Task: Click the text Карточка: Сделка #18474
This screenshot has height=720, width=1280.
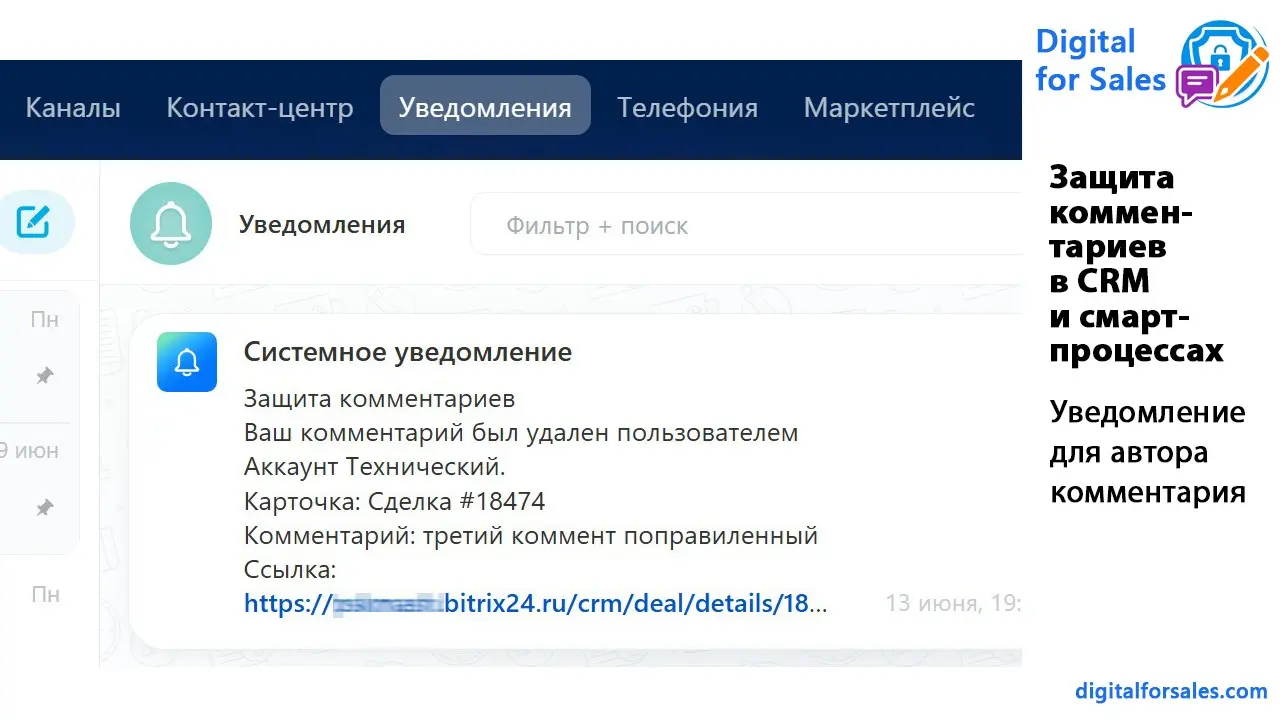Action: coord(395,501)
